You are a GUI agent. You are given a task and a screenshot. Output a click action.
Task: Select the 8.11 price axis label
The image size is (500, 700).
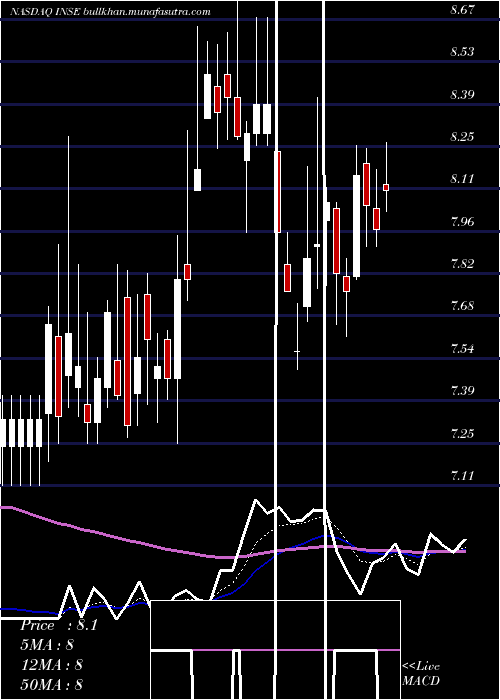pyautogui.click(x=462, y=179)
